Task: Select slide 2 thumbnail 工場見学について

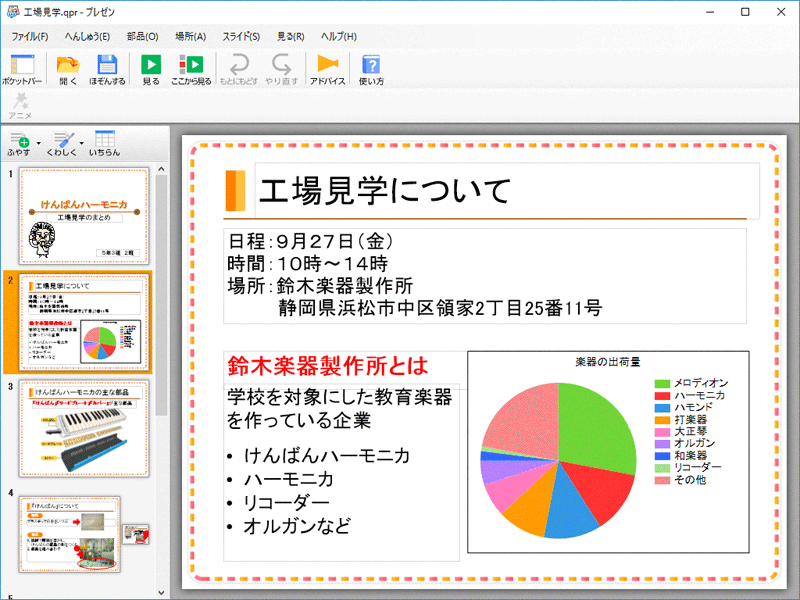Action: tap(84, 322)
